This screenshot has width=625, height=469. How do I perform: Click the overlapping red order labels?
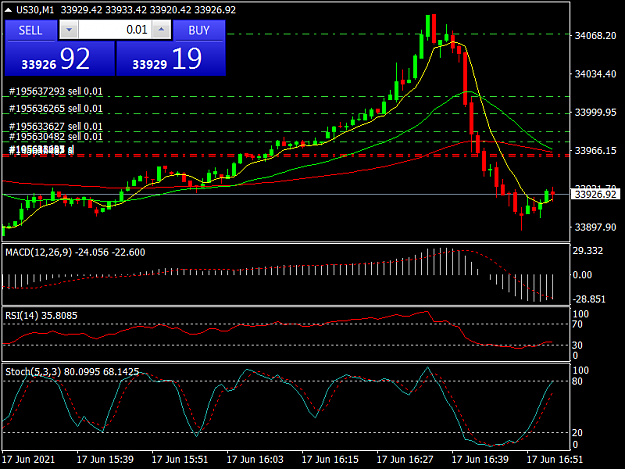pos(41,150)
